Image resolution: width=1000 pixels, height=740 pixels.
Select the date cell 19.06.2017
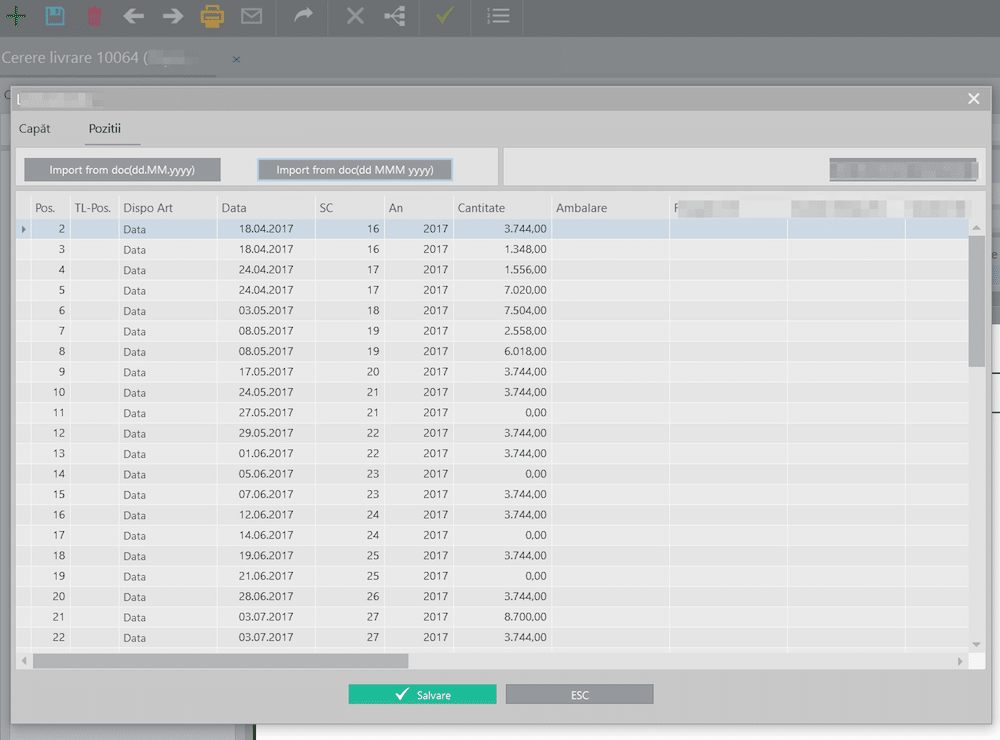coord(267,556)
